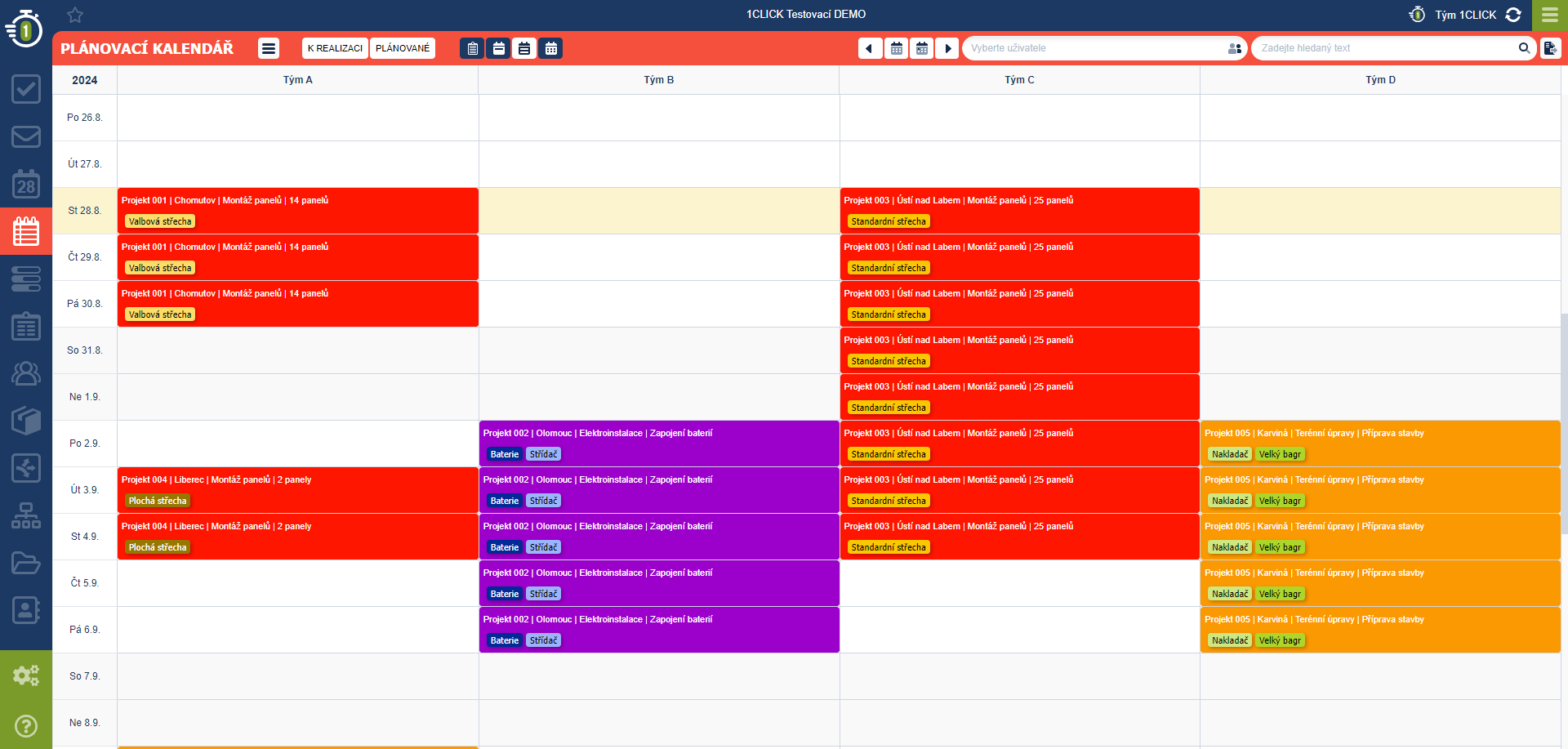Image resolution: width=1568 pixels, height=749 pixels.
Task: Open Projekt 005 Karviná event on Pá 6.9.
Action: pos(1380,630)
